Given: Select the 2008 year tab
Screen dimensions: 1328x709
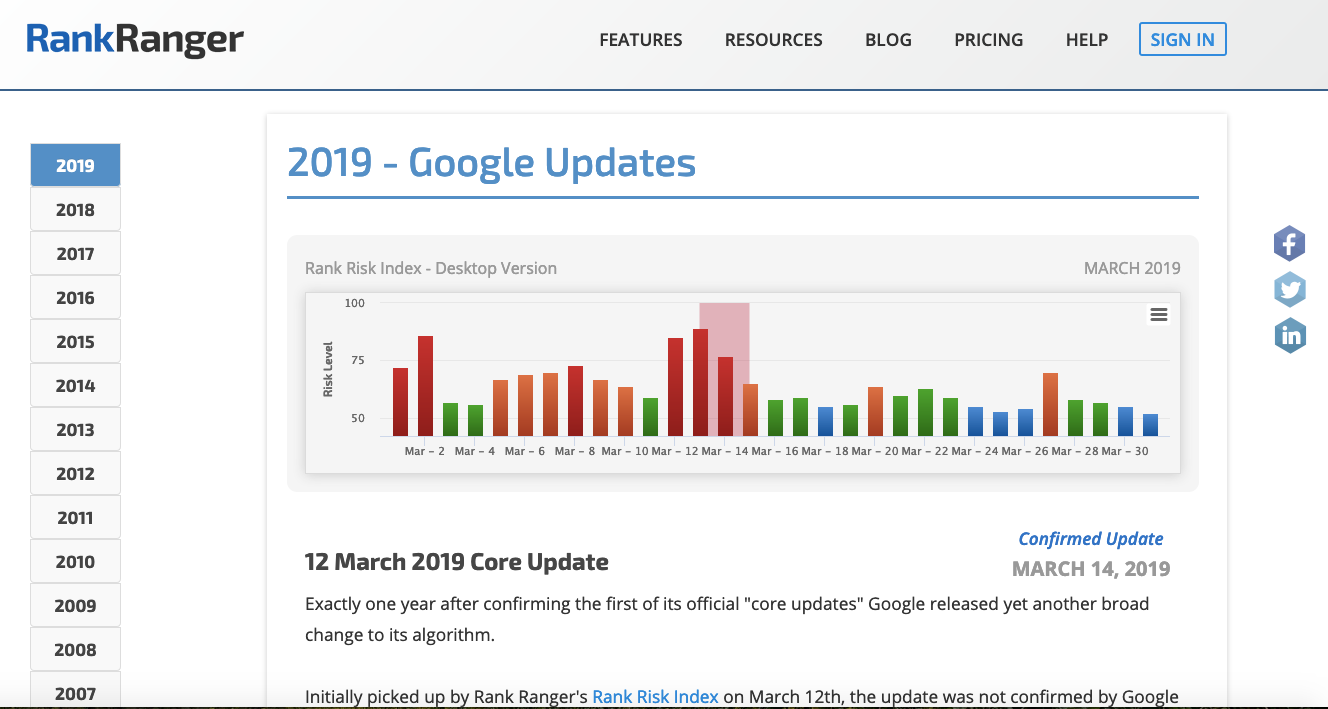Looking at the screenshot, I should (x=75, y=650).
